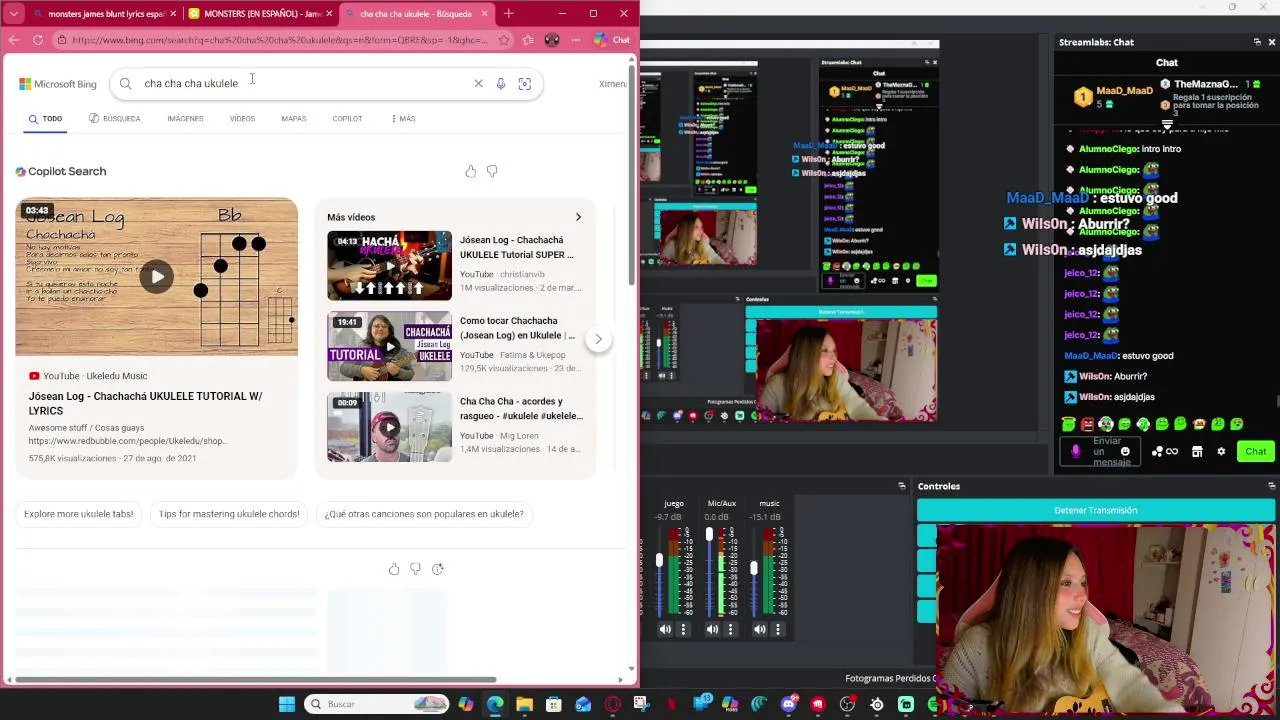The height and width of the screenshot is (720, 1280).
Task: Open Copilot Chat in browser toolbar
Action: click(612, 40)
